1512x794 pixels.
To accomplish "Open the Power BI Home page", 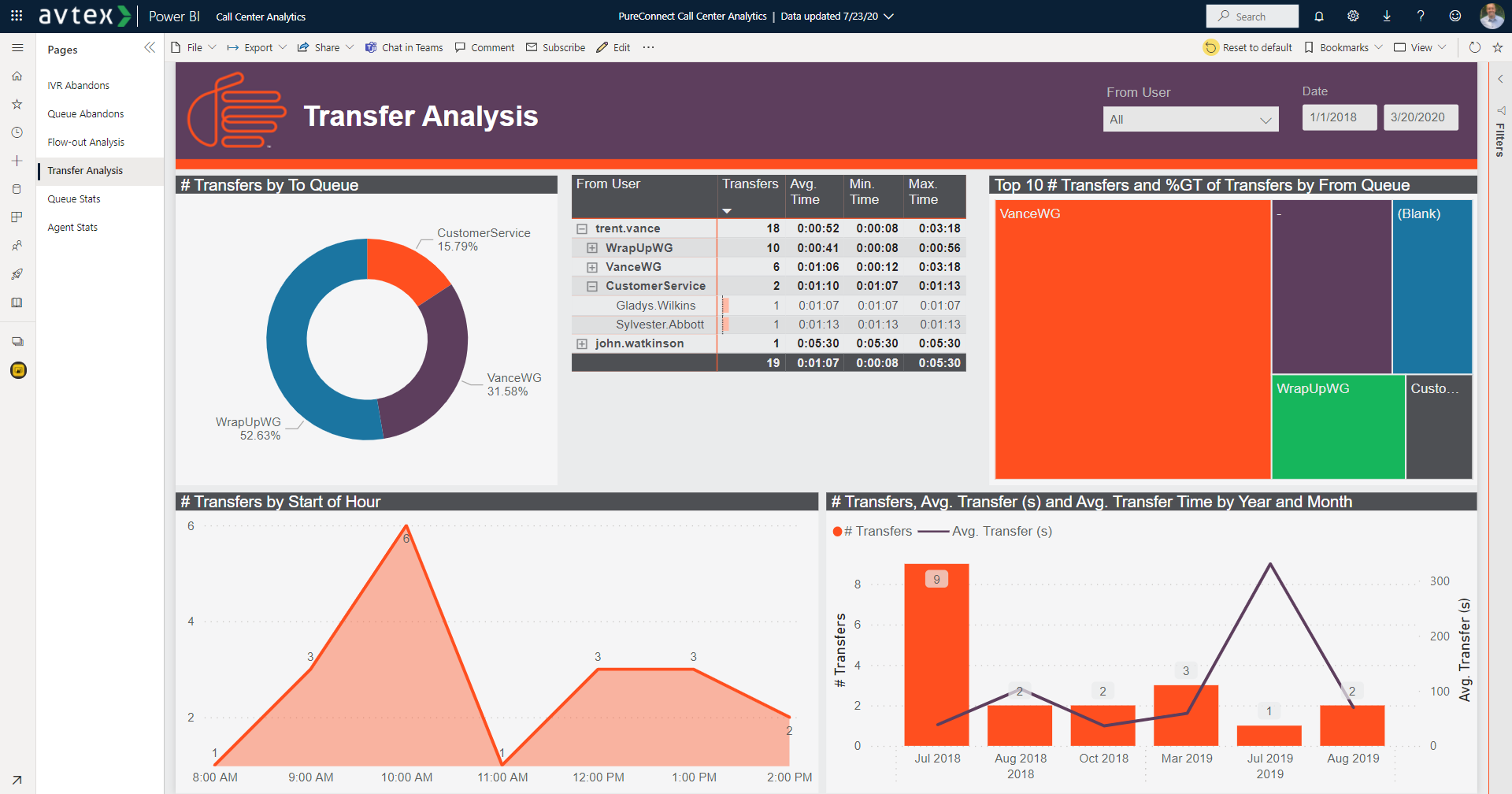I will point(17,76).
